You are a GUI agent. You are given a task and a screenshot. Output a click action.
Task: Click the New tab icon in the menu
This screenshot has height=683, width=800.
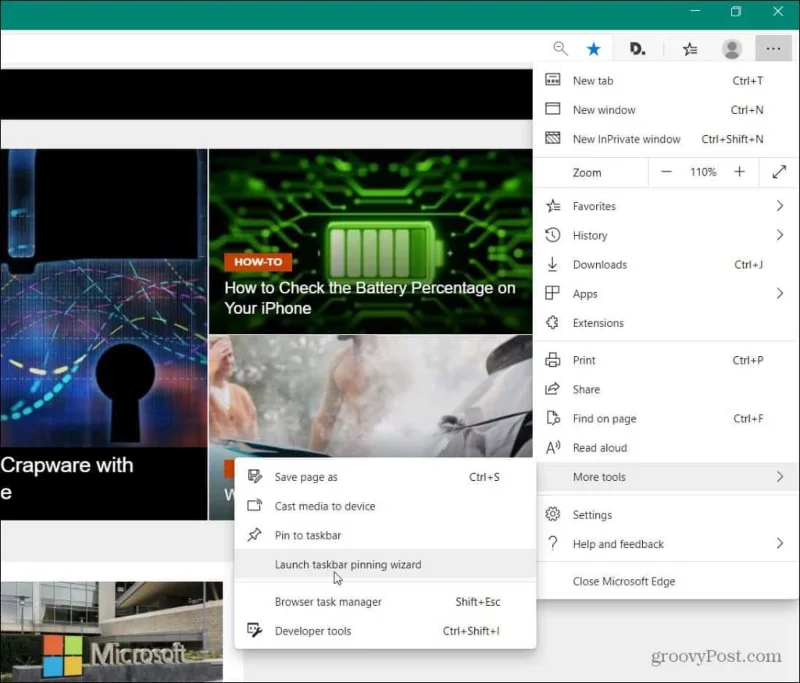(553, 80)
